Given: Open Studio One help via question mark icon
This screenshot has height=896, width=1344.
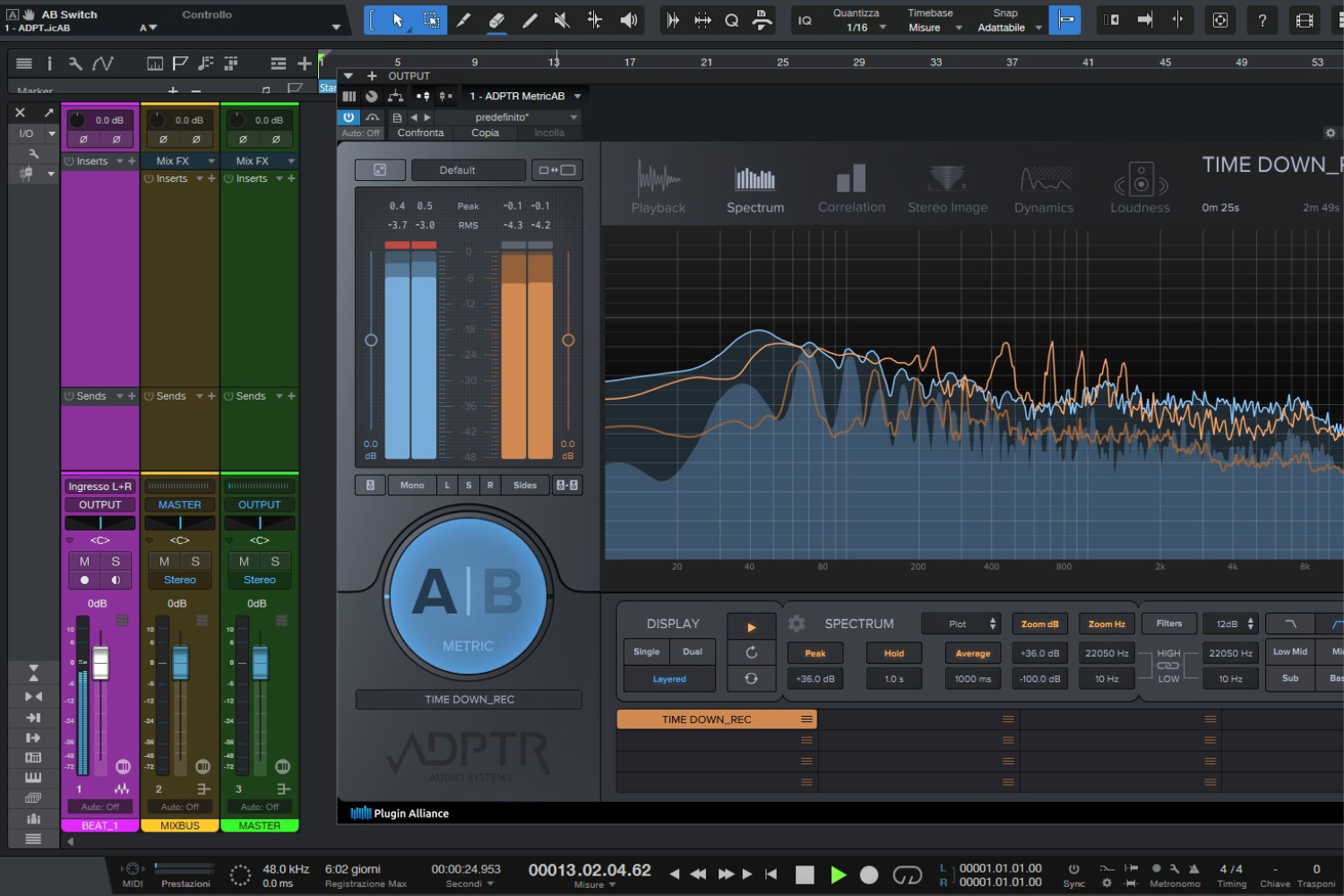Looking at the screenshot, I should click(1262, 19).
